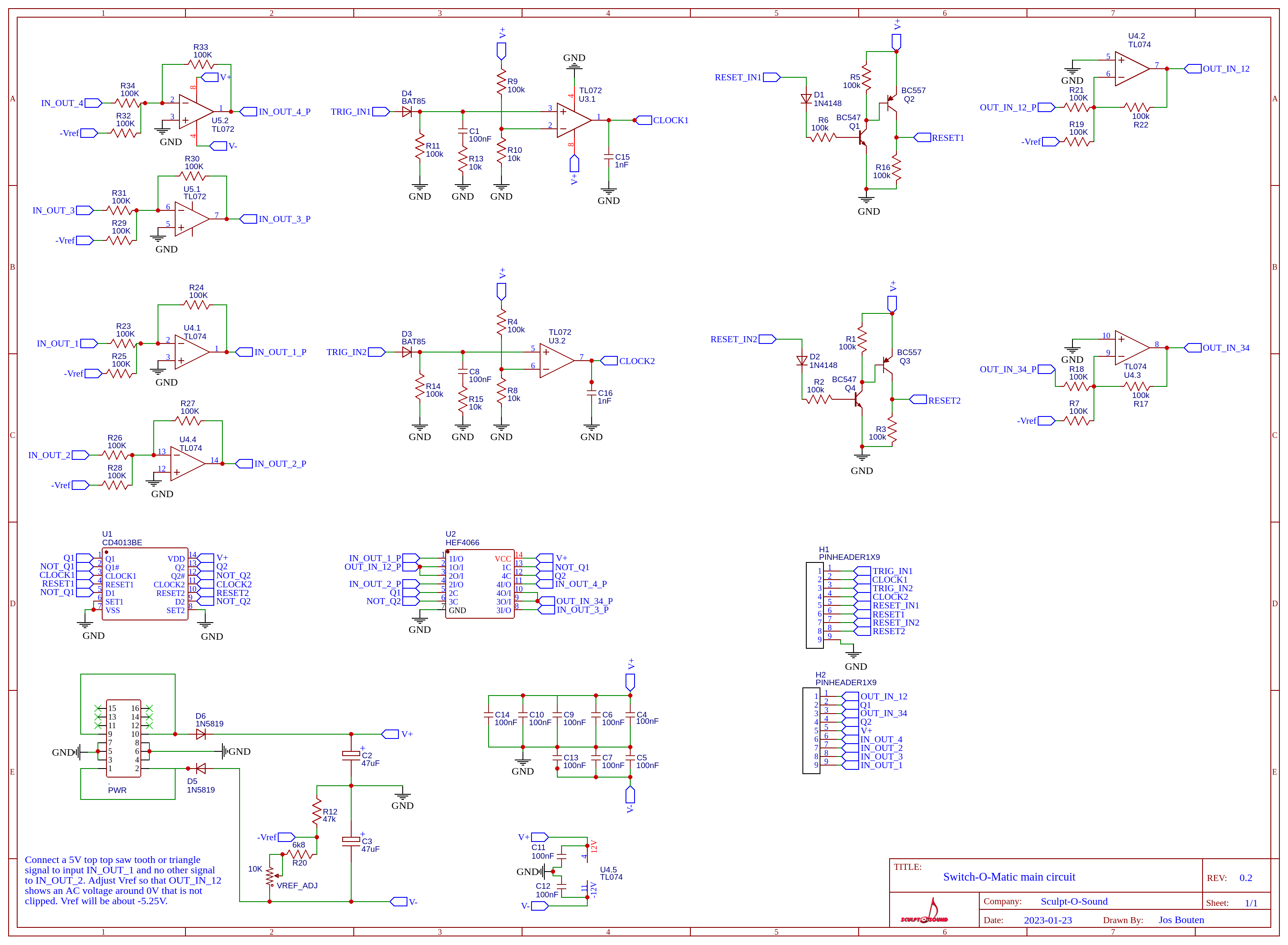Click the IN_OUT_2_P output net flag
The image size is (1288, 945).
(x=245, y=464)
